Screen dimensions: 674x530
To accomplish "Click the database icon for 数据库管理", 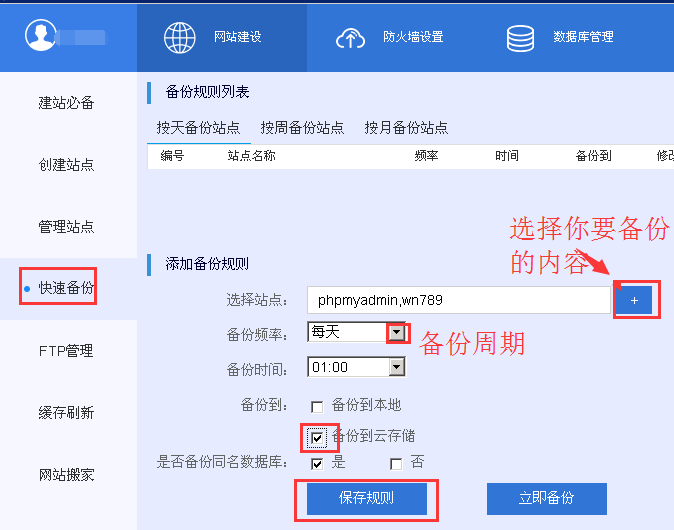I will [x=520, y=37].
